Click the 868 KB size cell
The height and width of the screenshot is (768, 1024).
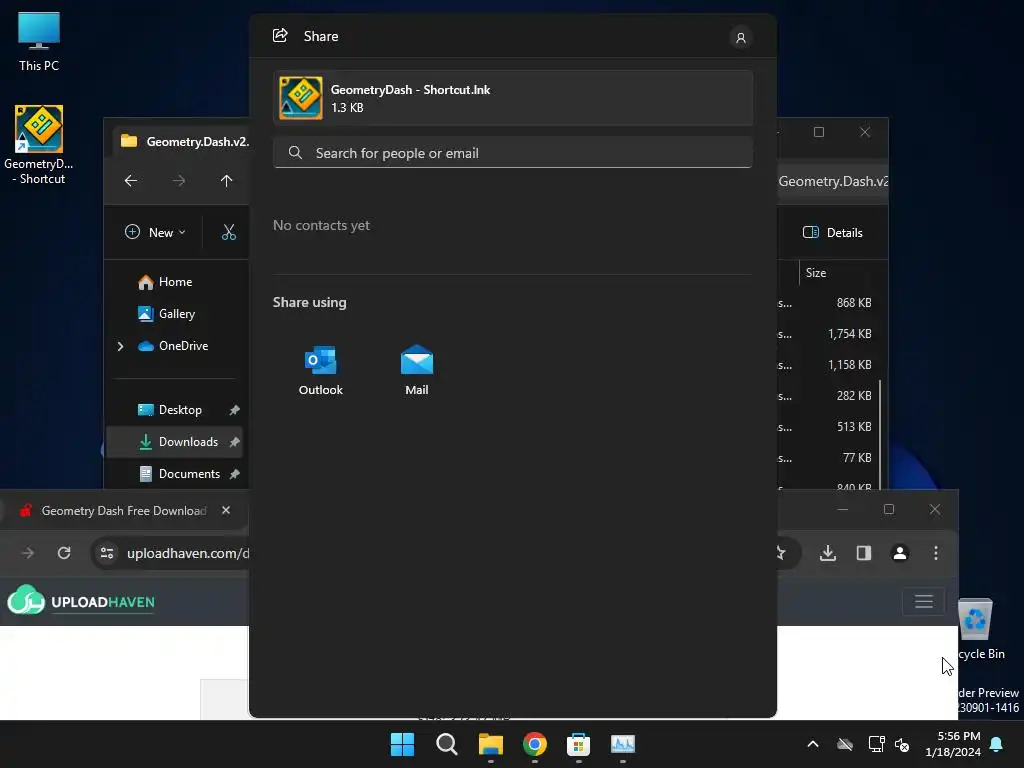(x=854, y=303)
